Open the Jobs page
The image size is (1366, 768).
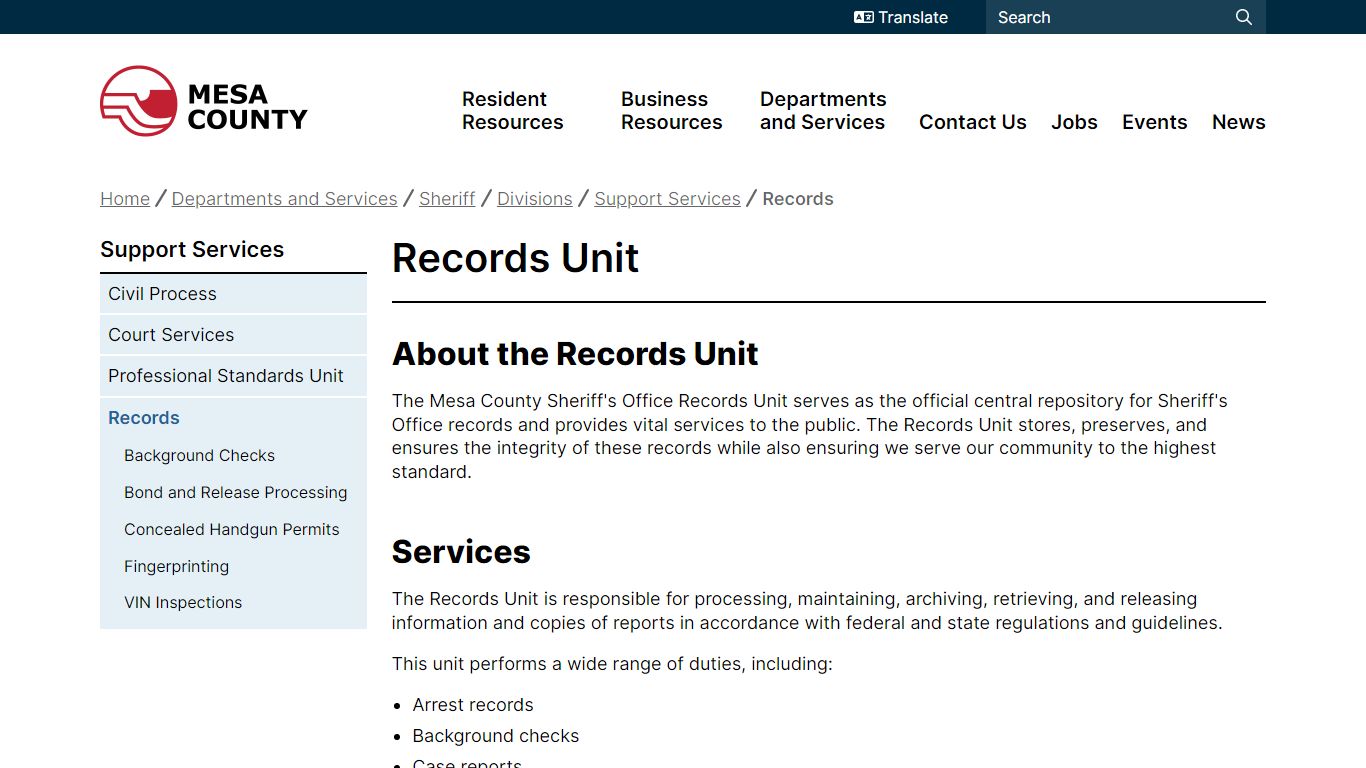(x=1074, y=122)
